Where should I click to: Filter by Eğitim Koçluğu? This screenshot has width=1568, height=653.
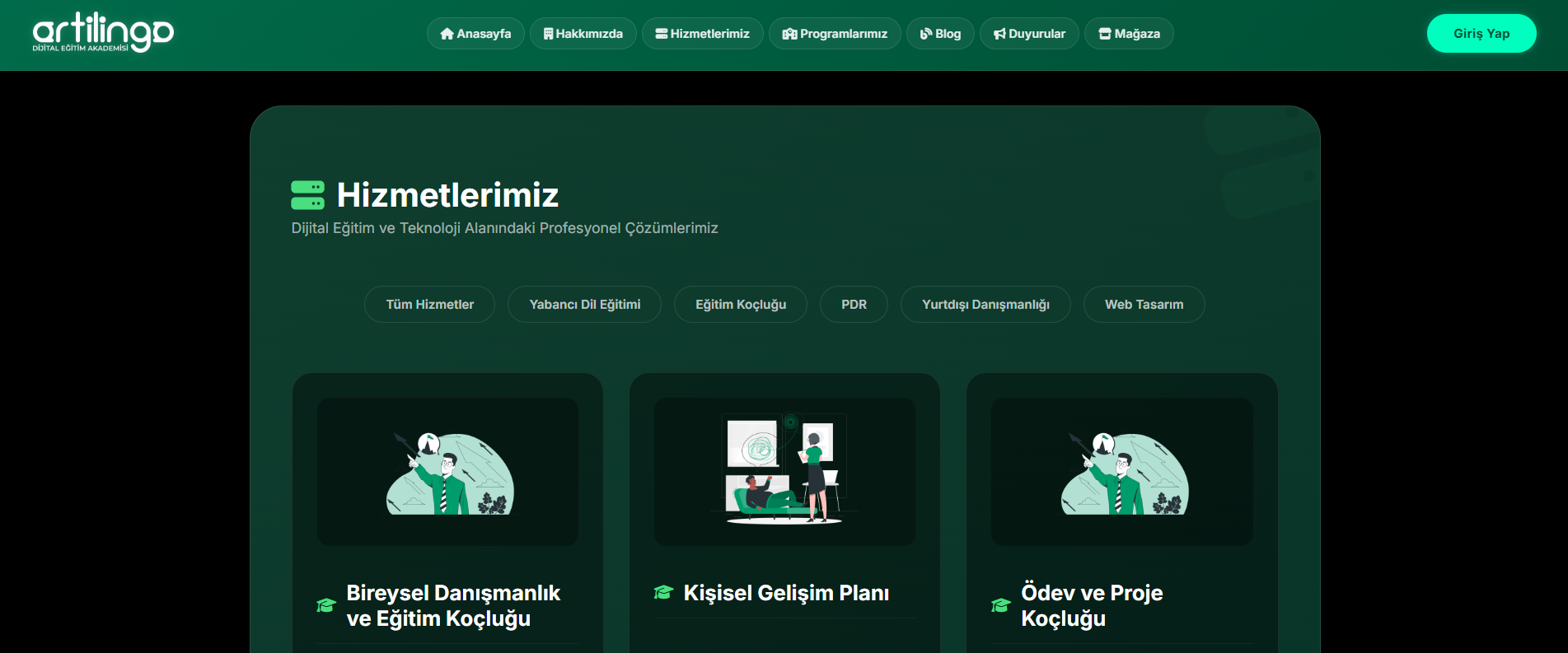[741, 305]
